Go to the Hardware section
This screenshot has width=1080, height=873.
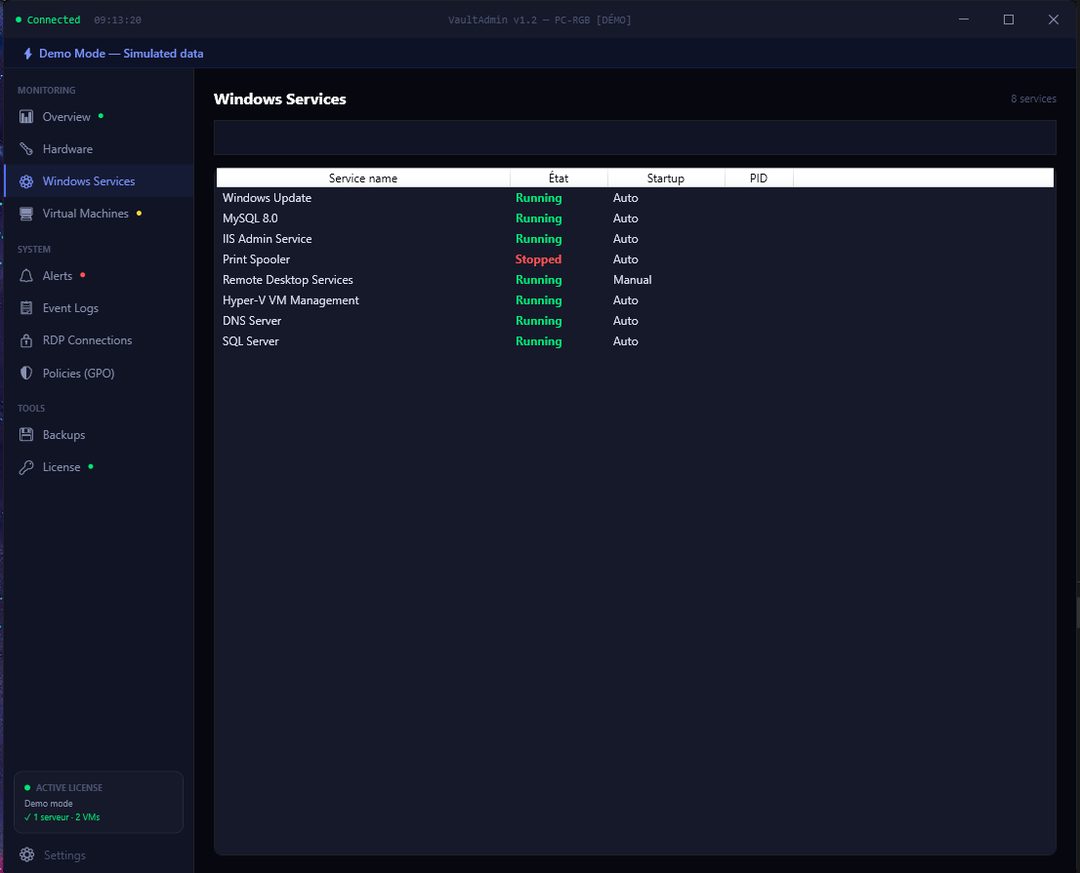click(x=99, y=149)
